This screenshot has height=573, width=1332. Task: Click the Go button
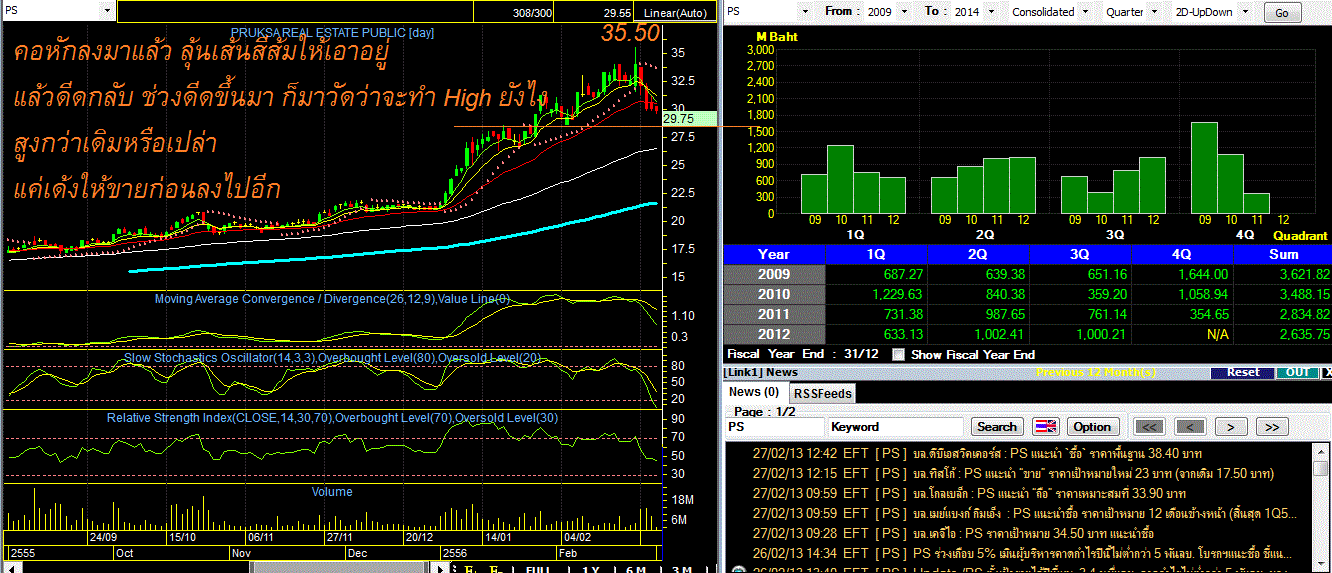coord(1283,13)
